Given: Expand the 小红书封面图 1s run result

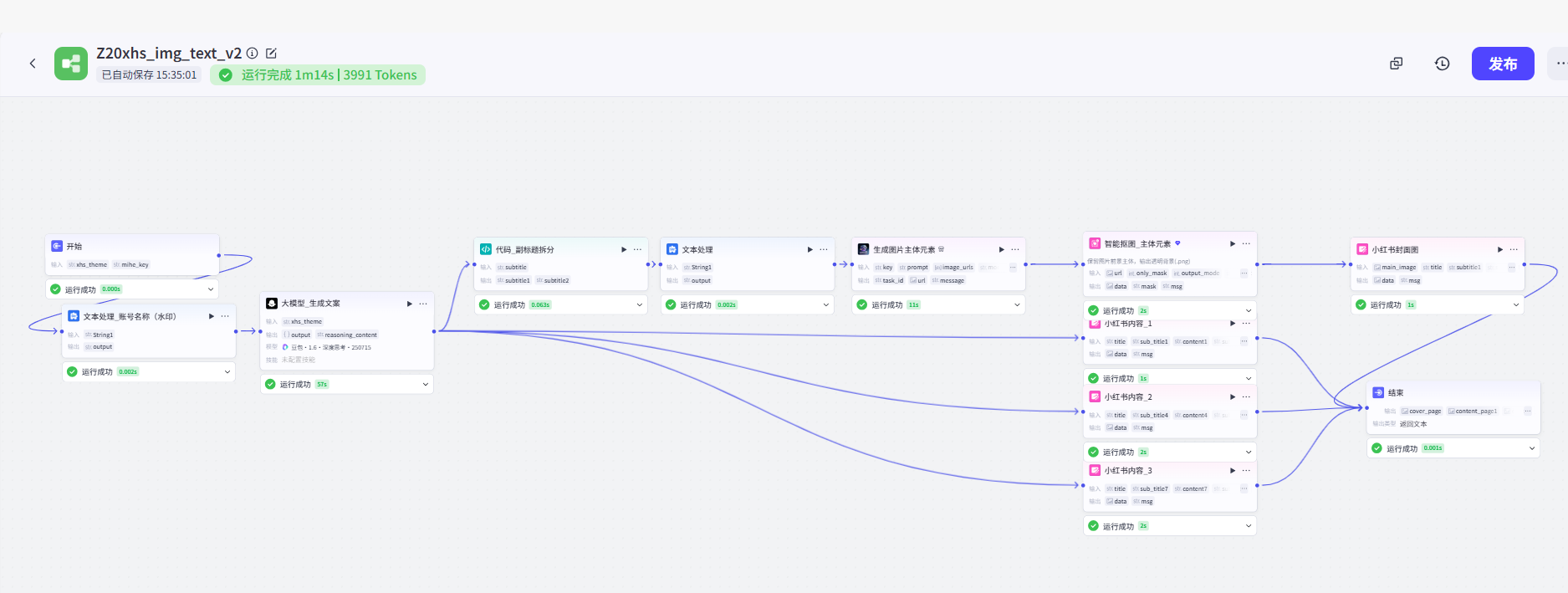Looking at the screenshot, I should coord(1516,305).
